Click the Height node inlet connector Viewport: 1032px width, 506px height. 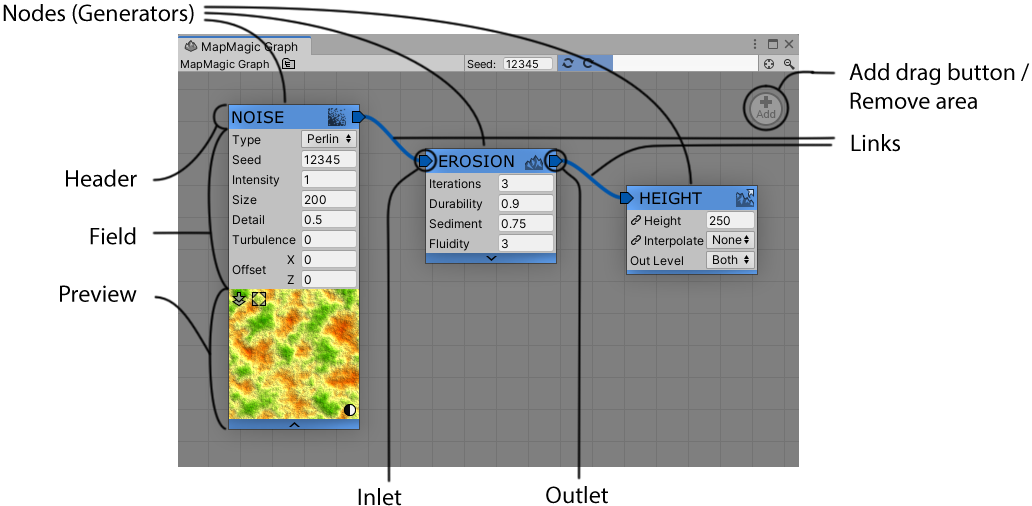coord(627,197)
